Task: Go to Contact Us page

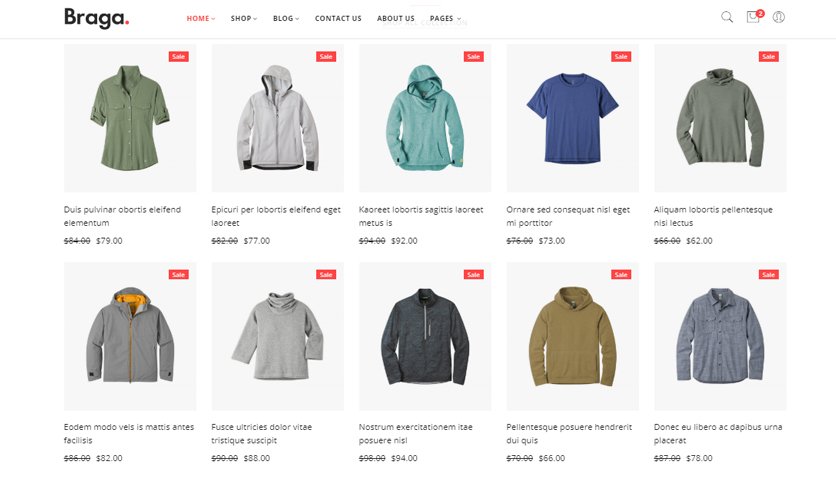Action: point(338,18)
